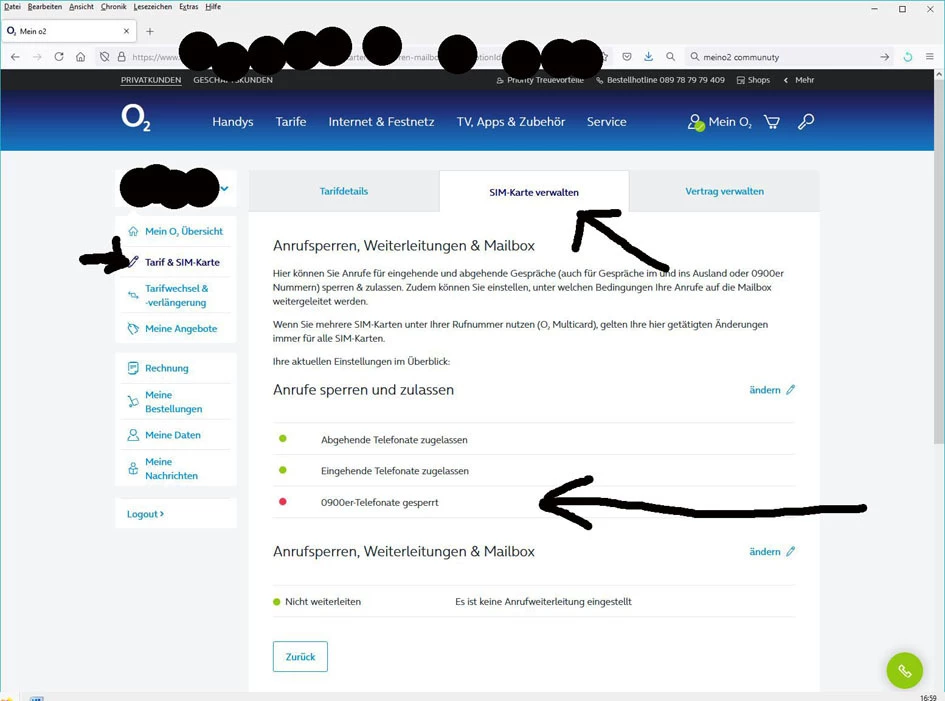This screenshot has height=701, width=945.
Task: Open the Service navigation item
Action: (x=606, y=122)
